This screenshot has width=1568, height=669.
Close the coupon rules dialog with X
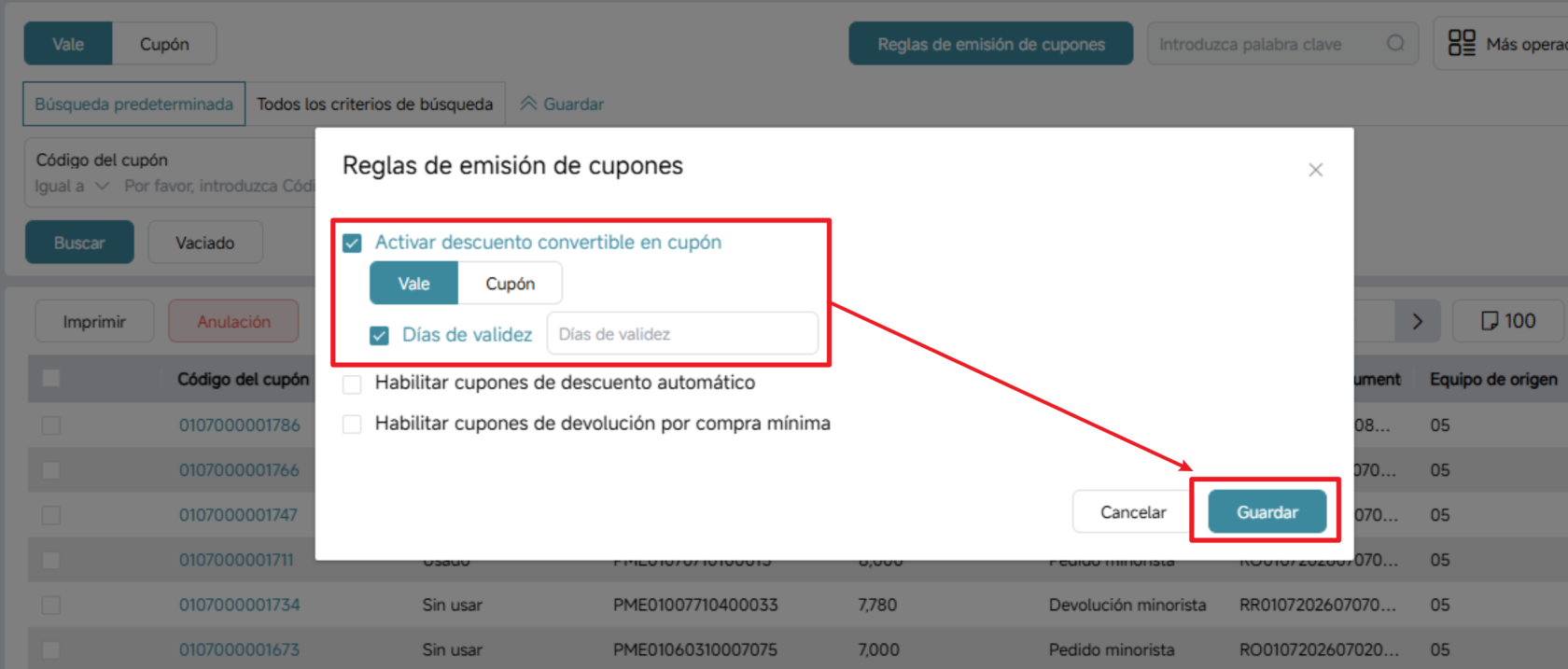click(1315, 170)
